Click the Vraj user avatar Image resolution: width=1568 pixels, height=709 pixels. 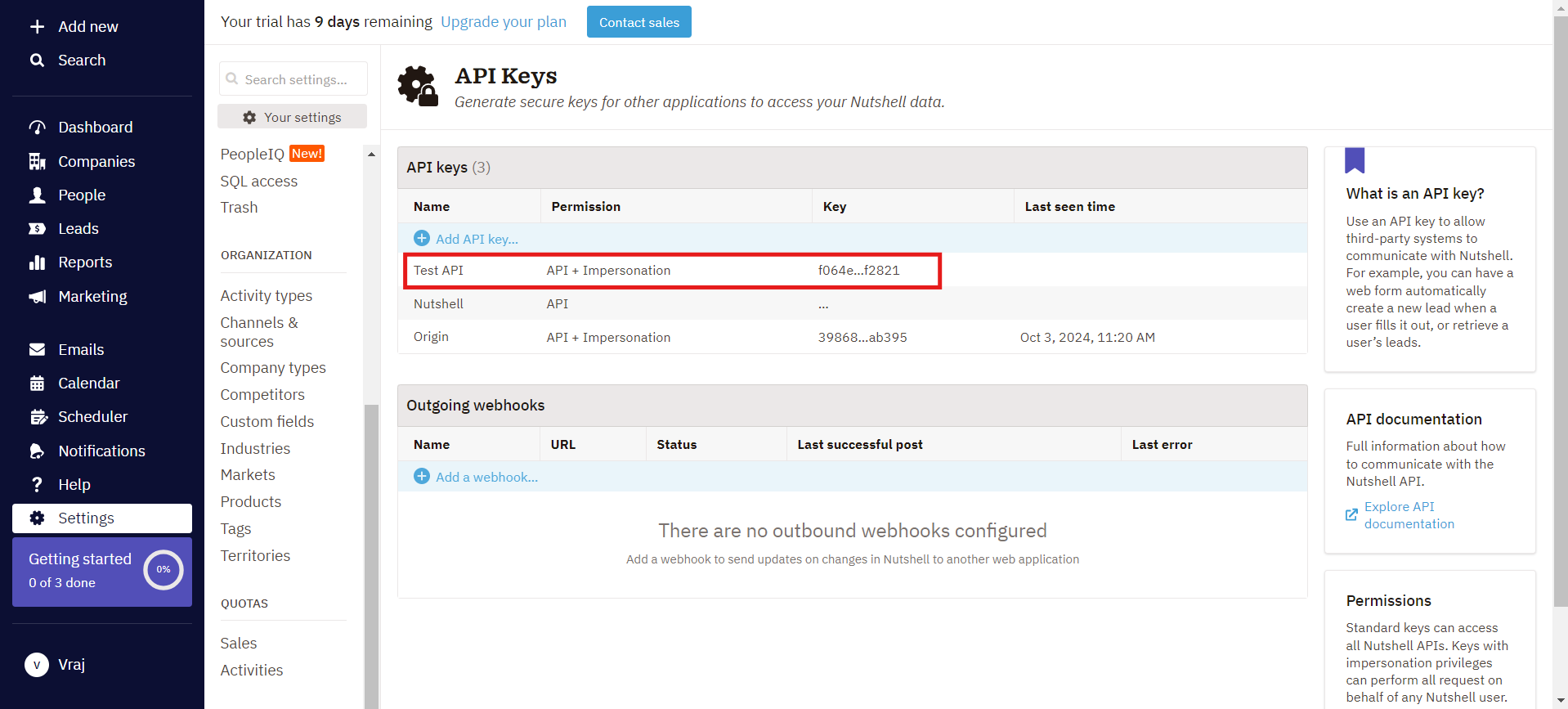click(37, 665)
